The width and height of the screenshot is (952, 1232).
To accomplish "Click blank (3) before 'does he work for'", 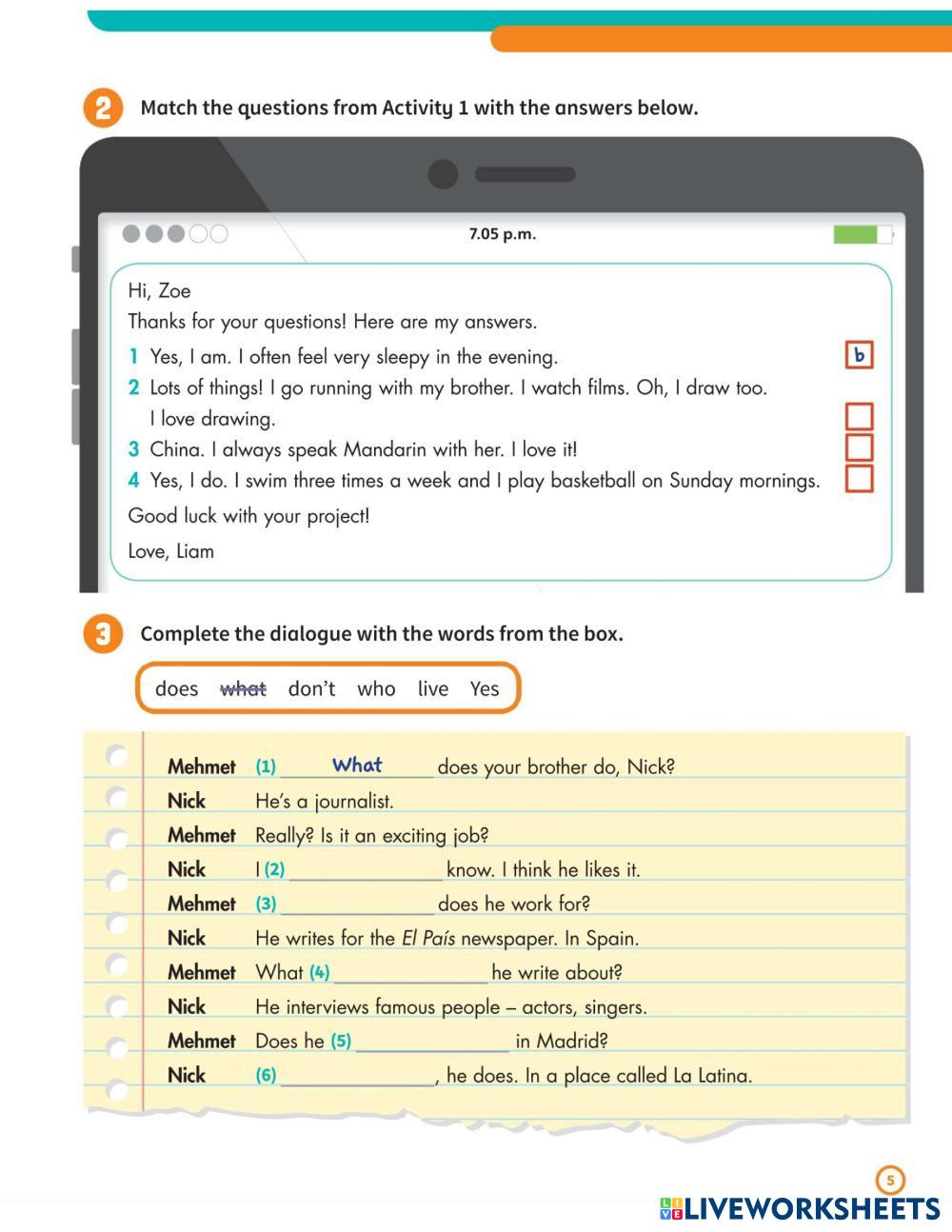I will tap(358, 904).
